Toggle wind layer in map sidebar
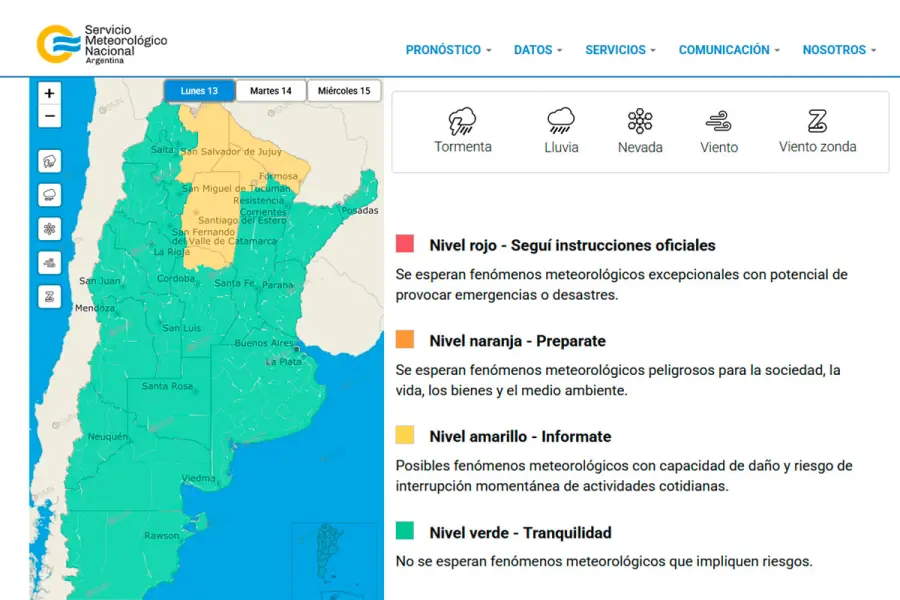Image resolution: width=900 pixels, height=600 pixels. 50,263
